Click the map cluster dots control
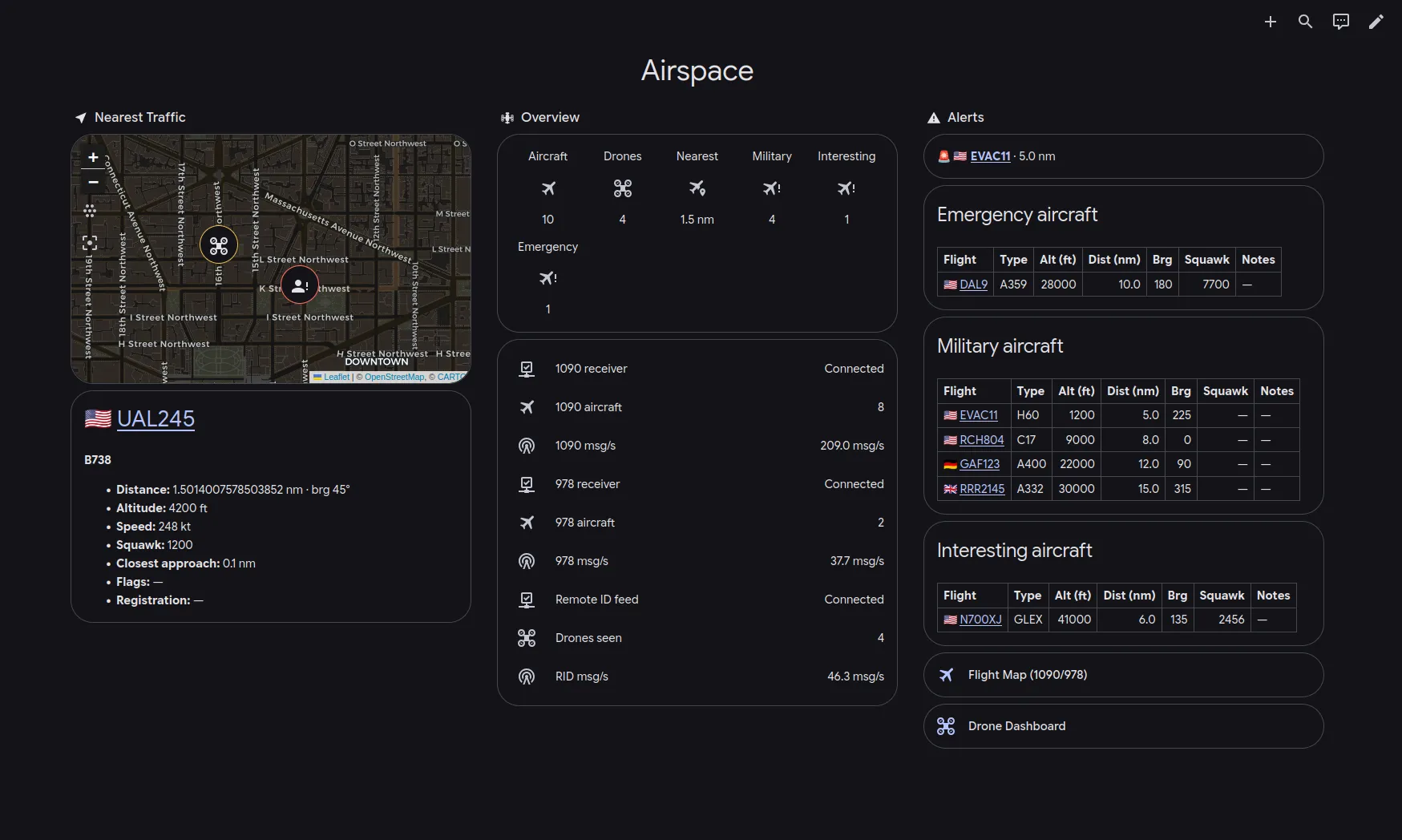Viewport: 1402px width, 840px height. 90,211
